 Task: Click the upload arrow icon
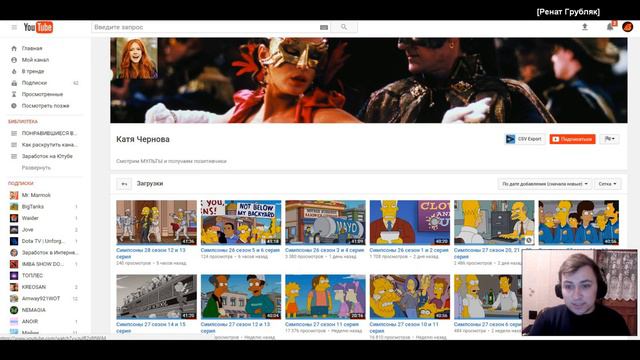coord(584,27)
